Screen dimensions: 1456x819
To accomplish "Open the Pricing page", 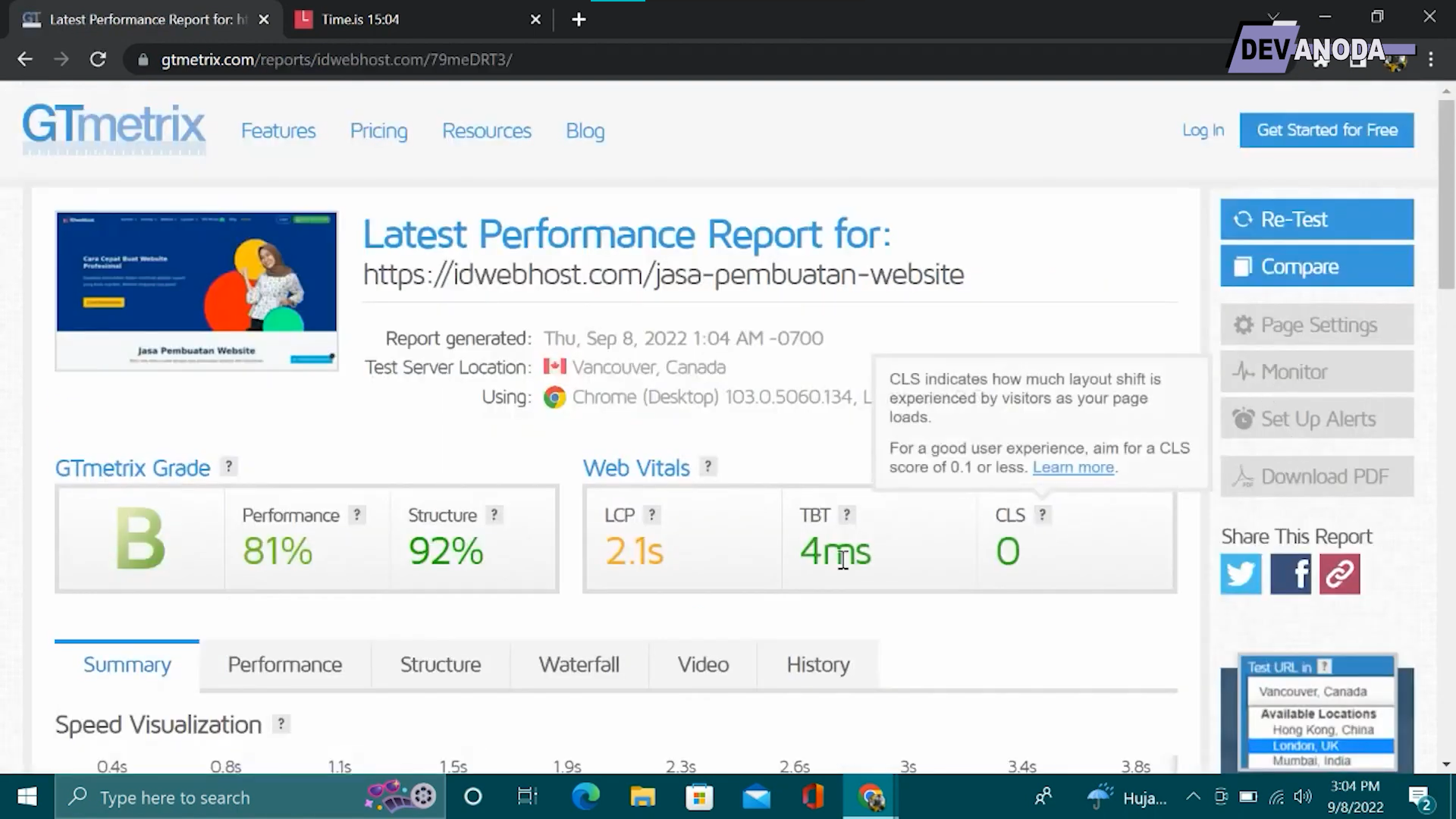I will (378, 130).
